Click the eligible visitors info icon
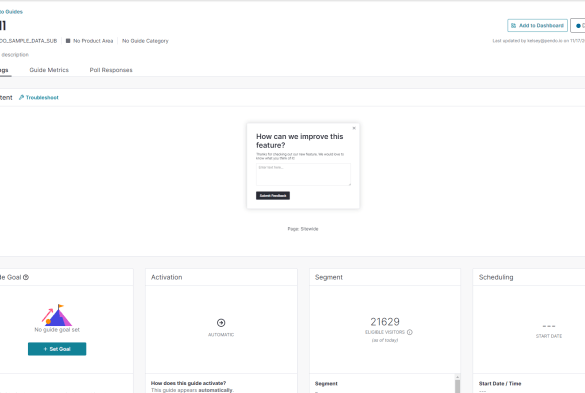The height and width of the screenshot is (393, 585). coord(410,332)
